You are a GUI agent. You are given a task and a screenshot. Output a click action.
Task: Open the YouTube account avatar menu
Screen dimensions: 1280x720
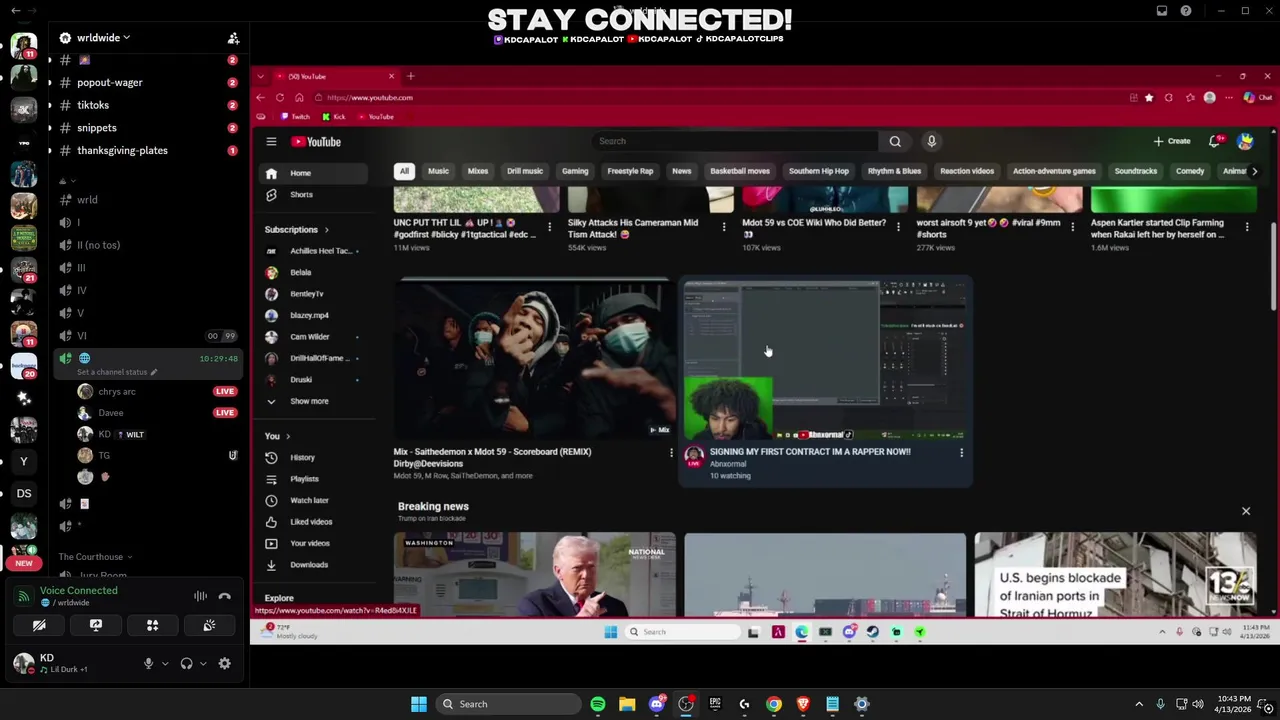(1245, 142)
